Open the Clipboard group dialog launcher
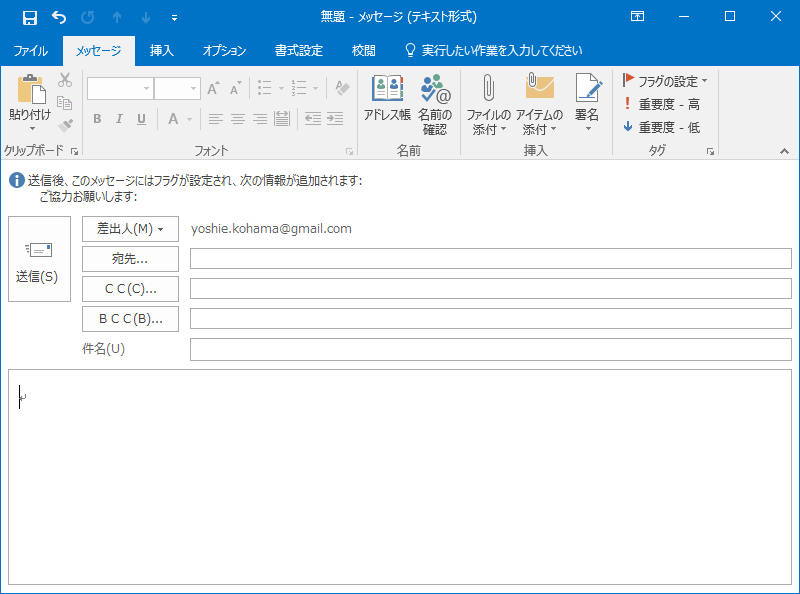This screenshot has height=594, width=800. (74, 152)
